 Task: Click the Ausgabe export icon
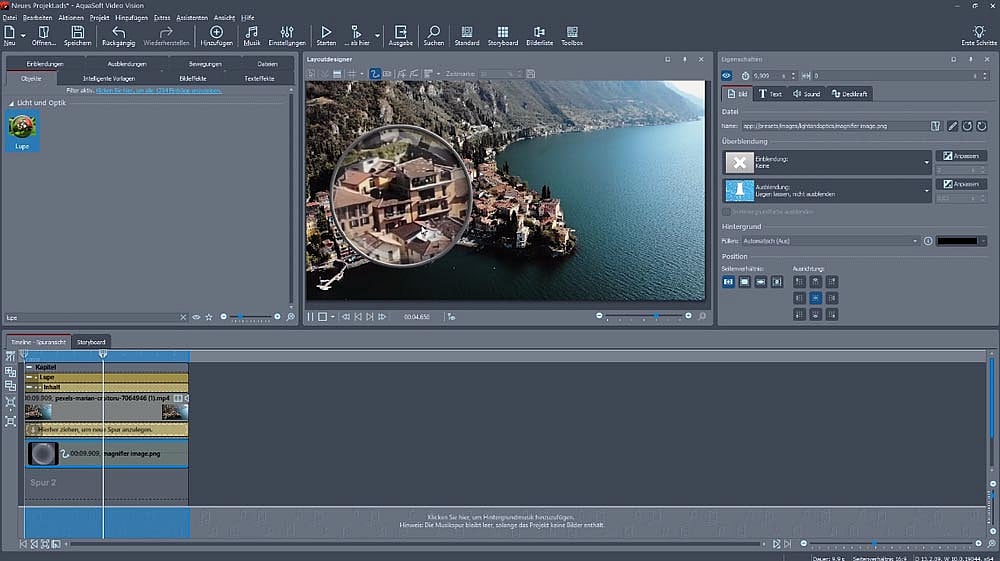click(x=400, y=33)
